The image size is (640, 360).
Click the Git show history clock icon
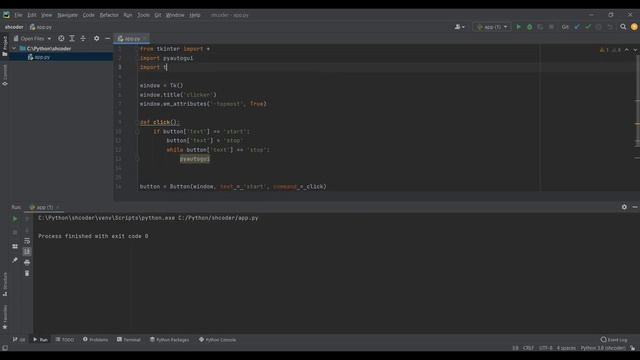(599, 27)
